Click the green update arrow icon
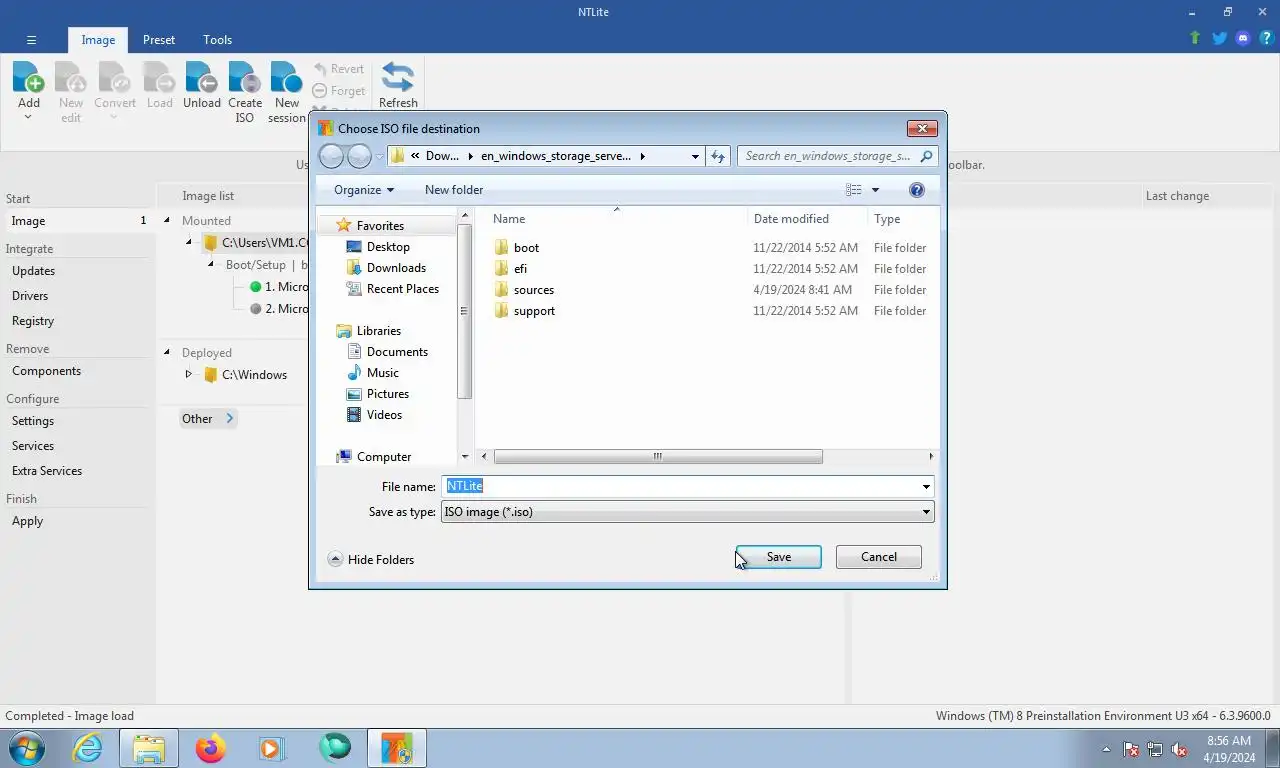The width and height of the screenshot is (1280, 768). tap(1195, 38)
